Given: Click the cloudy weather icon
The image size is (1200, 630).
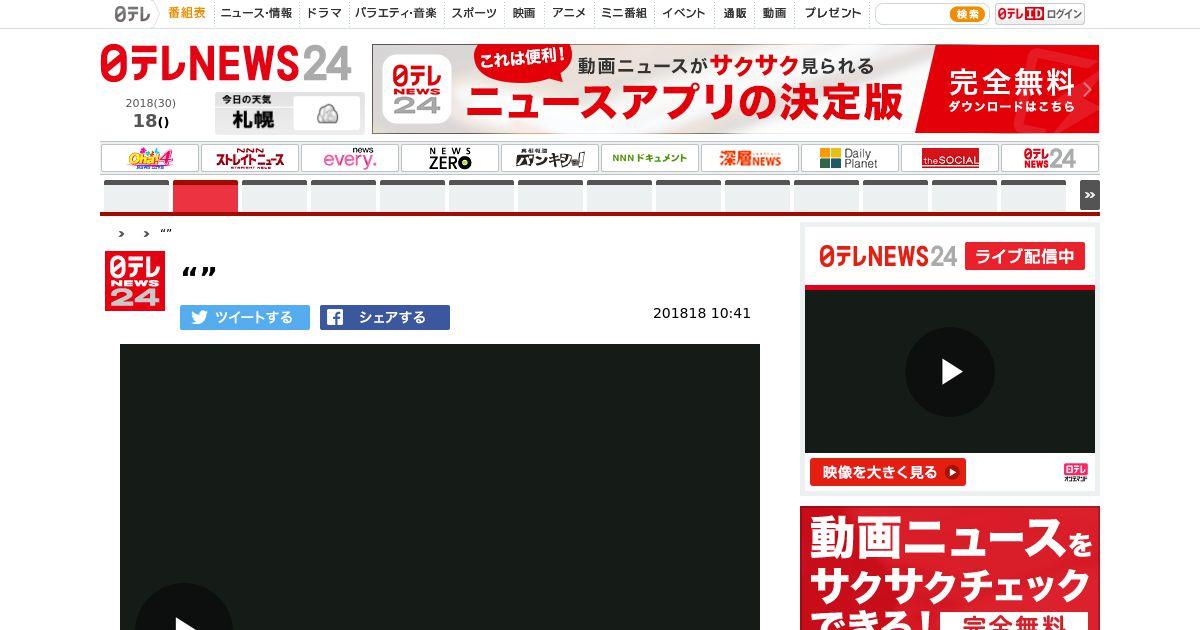Looking at the screenshot, I should pos(327,114).
